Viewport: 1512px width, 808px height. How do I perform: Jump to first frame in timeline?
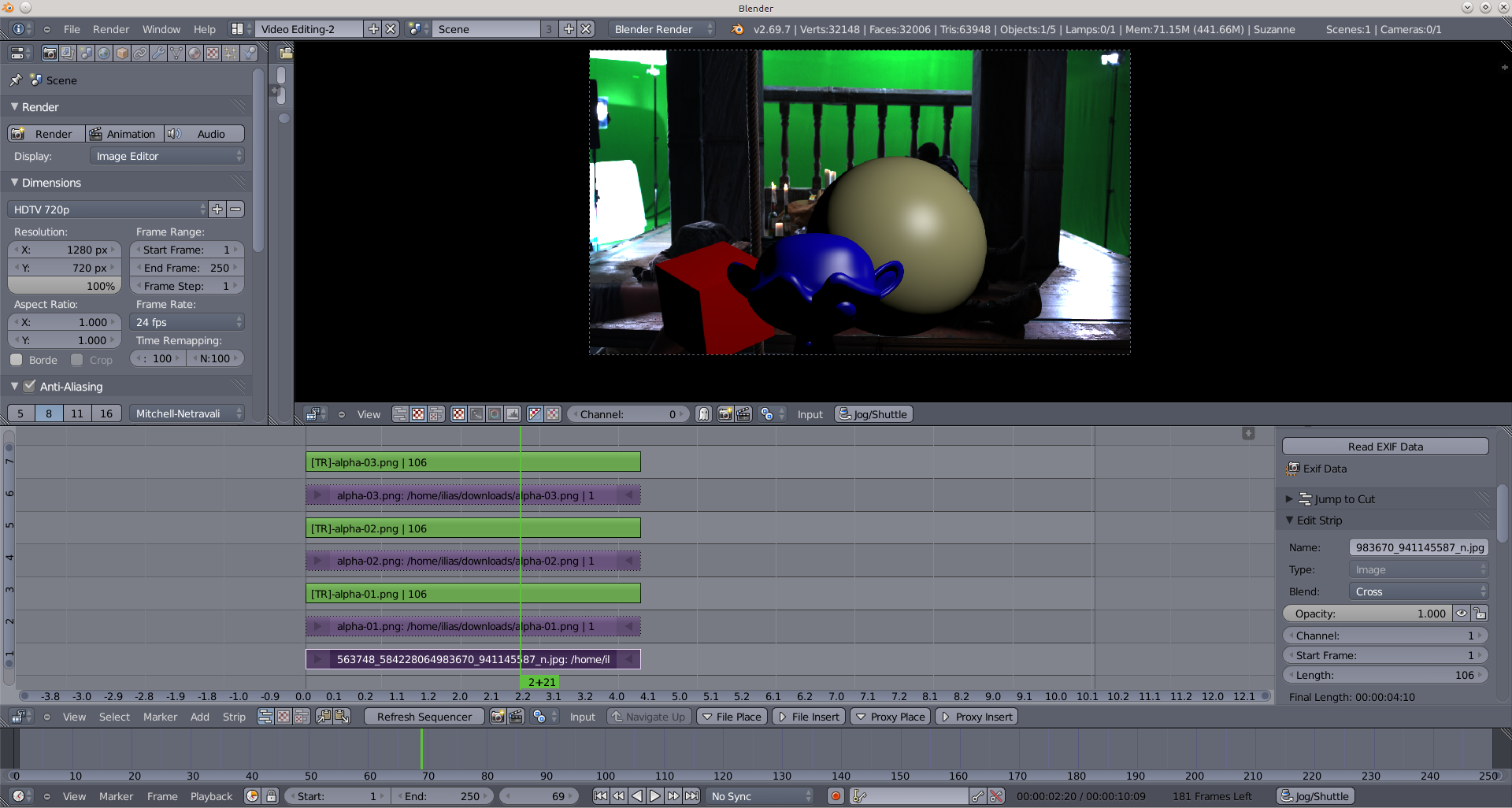click(601, 796)
